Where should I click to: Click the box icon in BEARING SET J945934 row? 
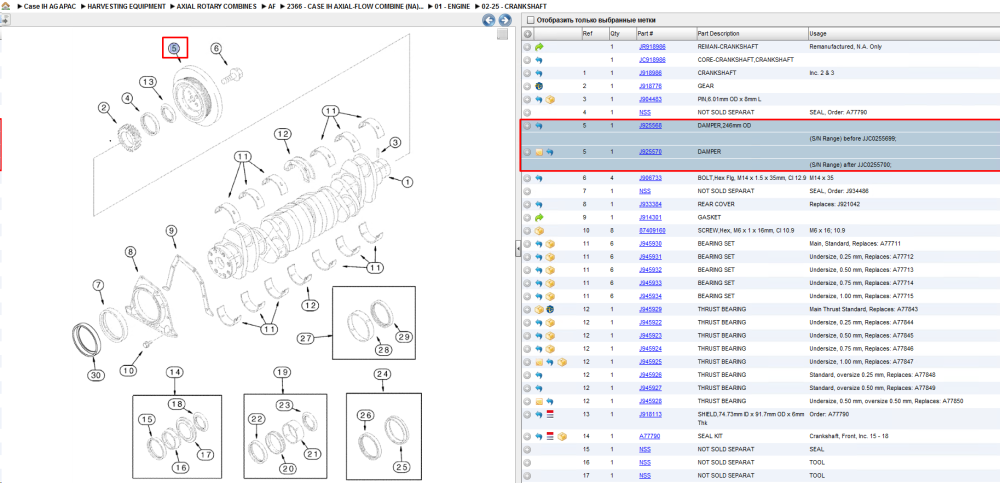[550, 296]
